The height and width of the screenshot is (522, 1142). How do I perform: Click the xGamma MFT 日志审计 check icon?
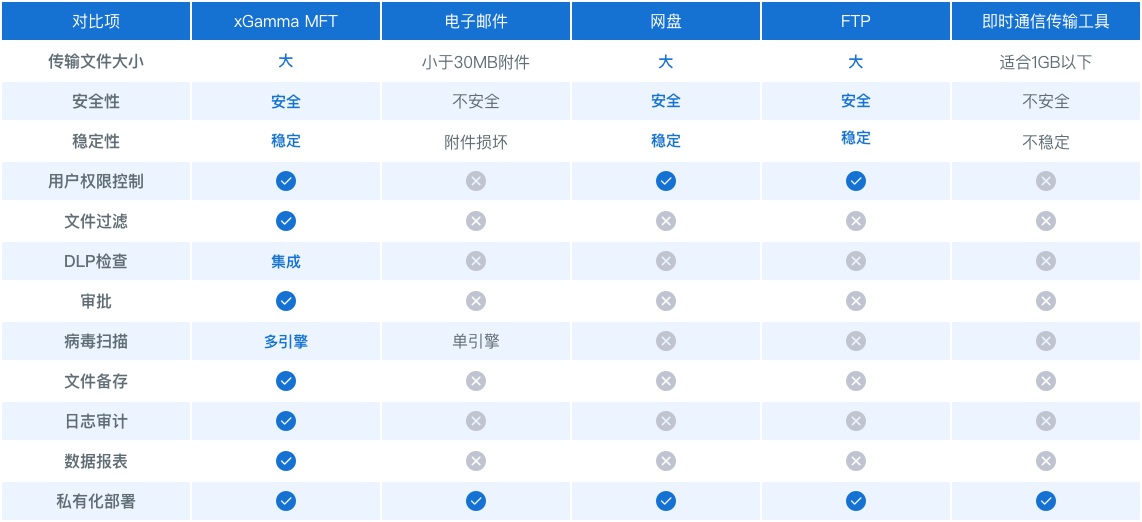coord(286,421)
